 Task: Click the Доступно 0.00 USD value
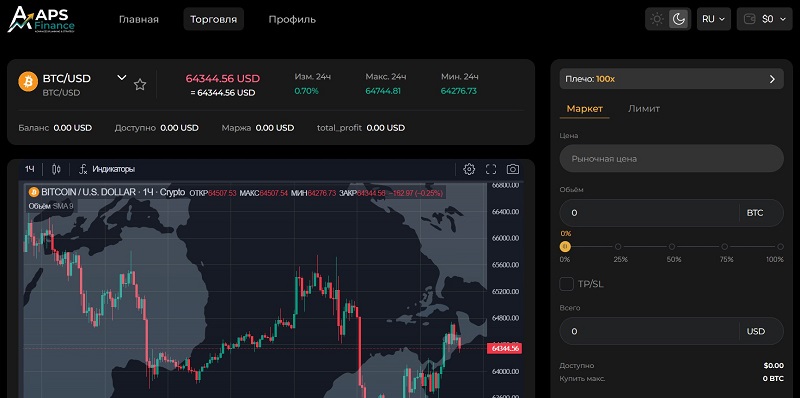pos(179,128)
